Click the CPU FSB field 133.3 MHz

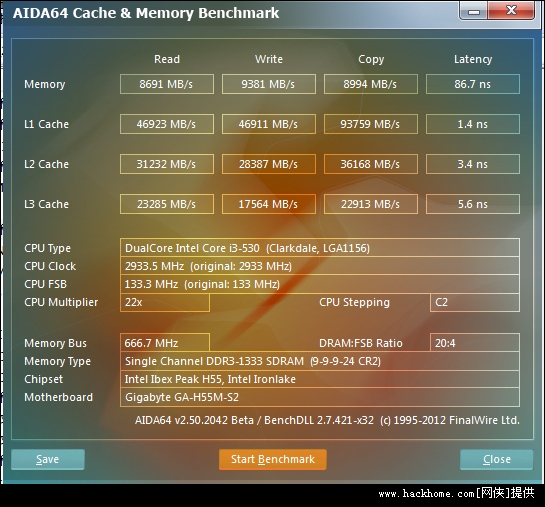[320, 284]
